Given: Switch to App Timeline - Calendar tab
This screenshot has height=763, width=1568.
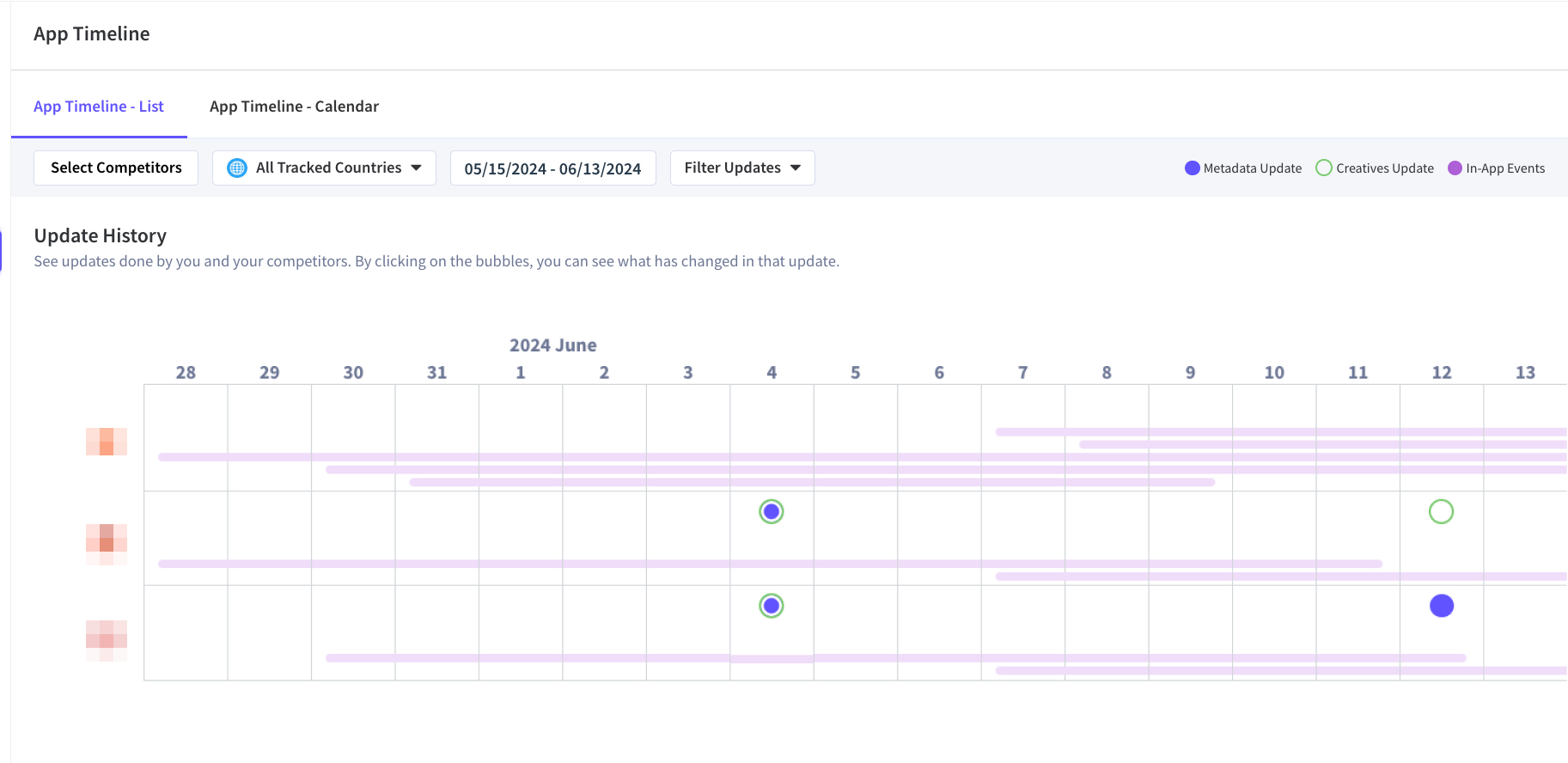Looking at the screenshot, I should 294,107.
